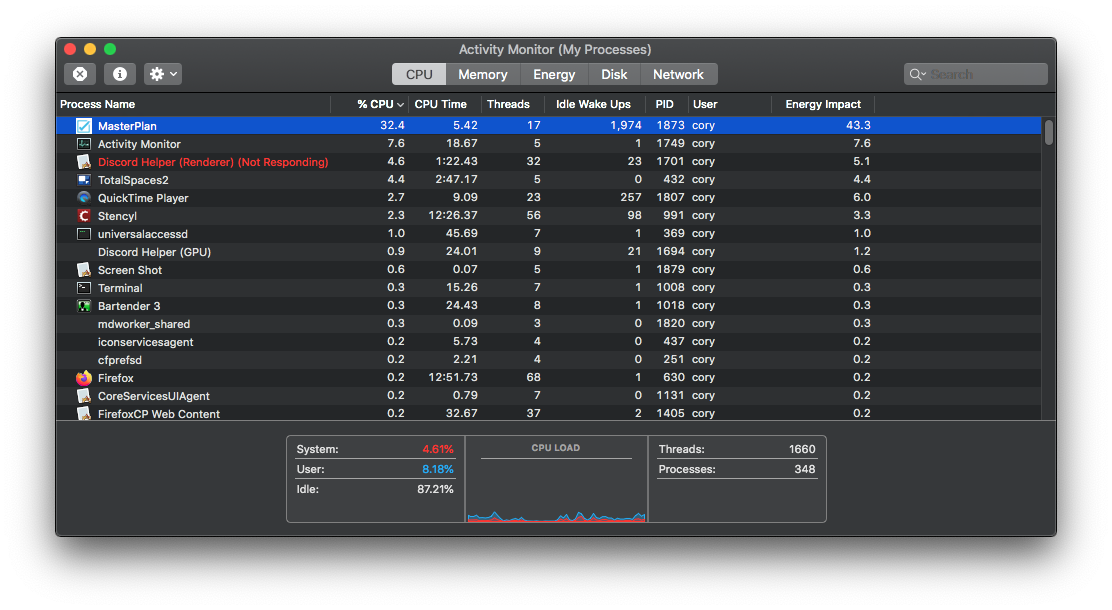This screenshot has width=1112, height=610.
Task: Click the Processes total 348
Action: tap(805, 469)
